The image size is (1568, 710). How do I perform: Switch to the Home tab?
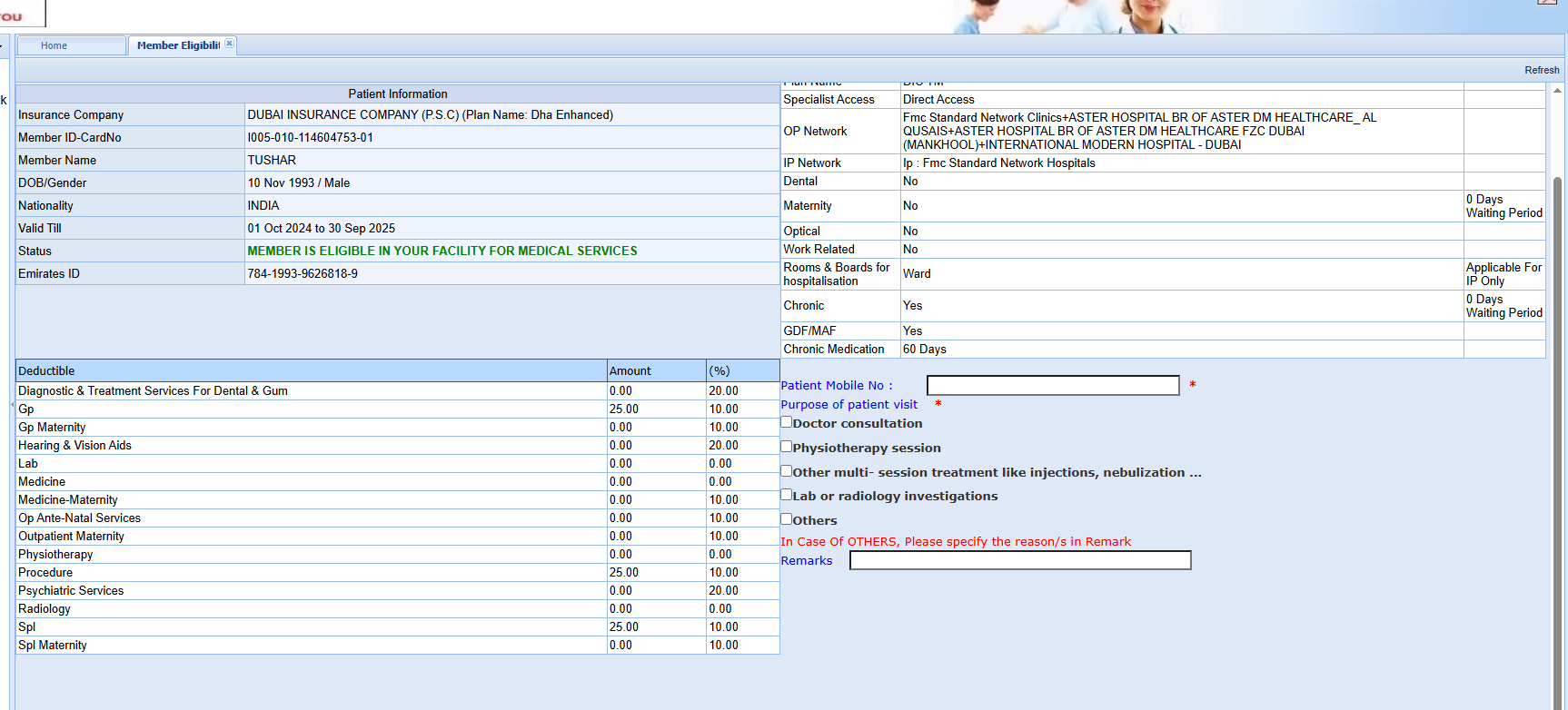tap(55, 45)
